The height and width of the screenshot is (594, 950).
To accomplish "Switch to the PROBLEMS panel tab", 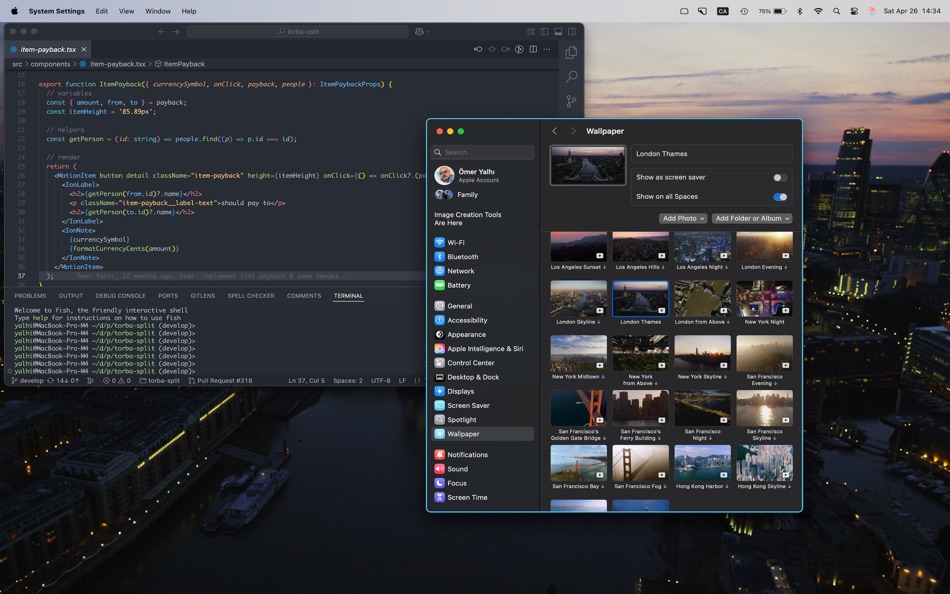I will point(30,296).
